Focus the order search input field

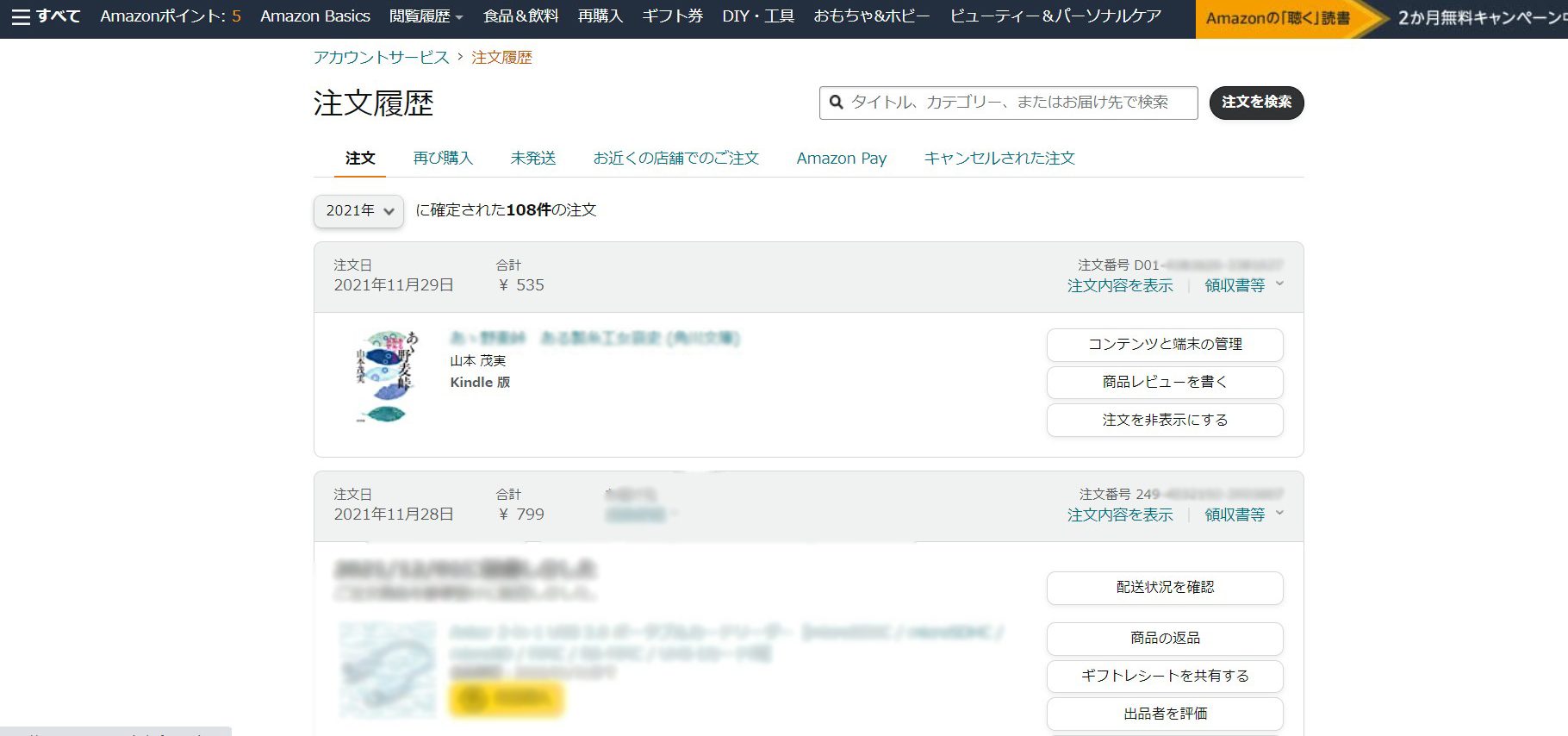(x=1009, y=103)
